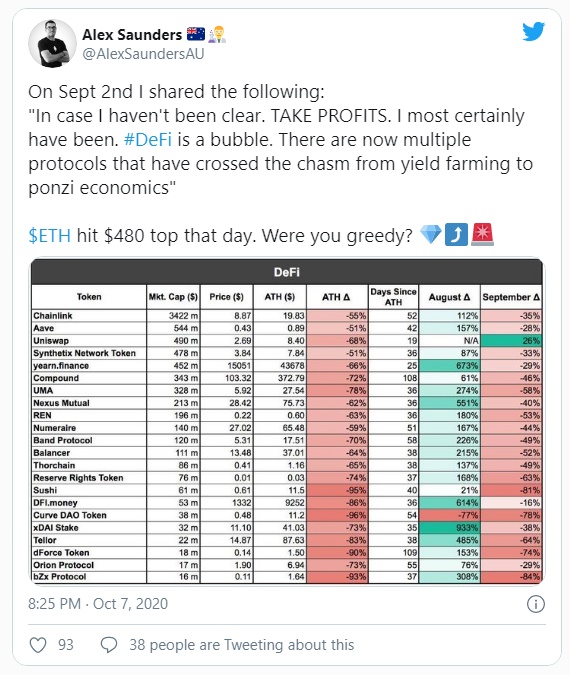Open the 8:25 PM Oct 7 timestamp
This screenshot has width=570, height=675.
pos(98,604)
